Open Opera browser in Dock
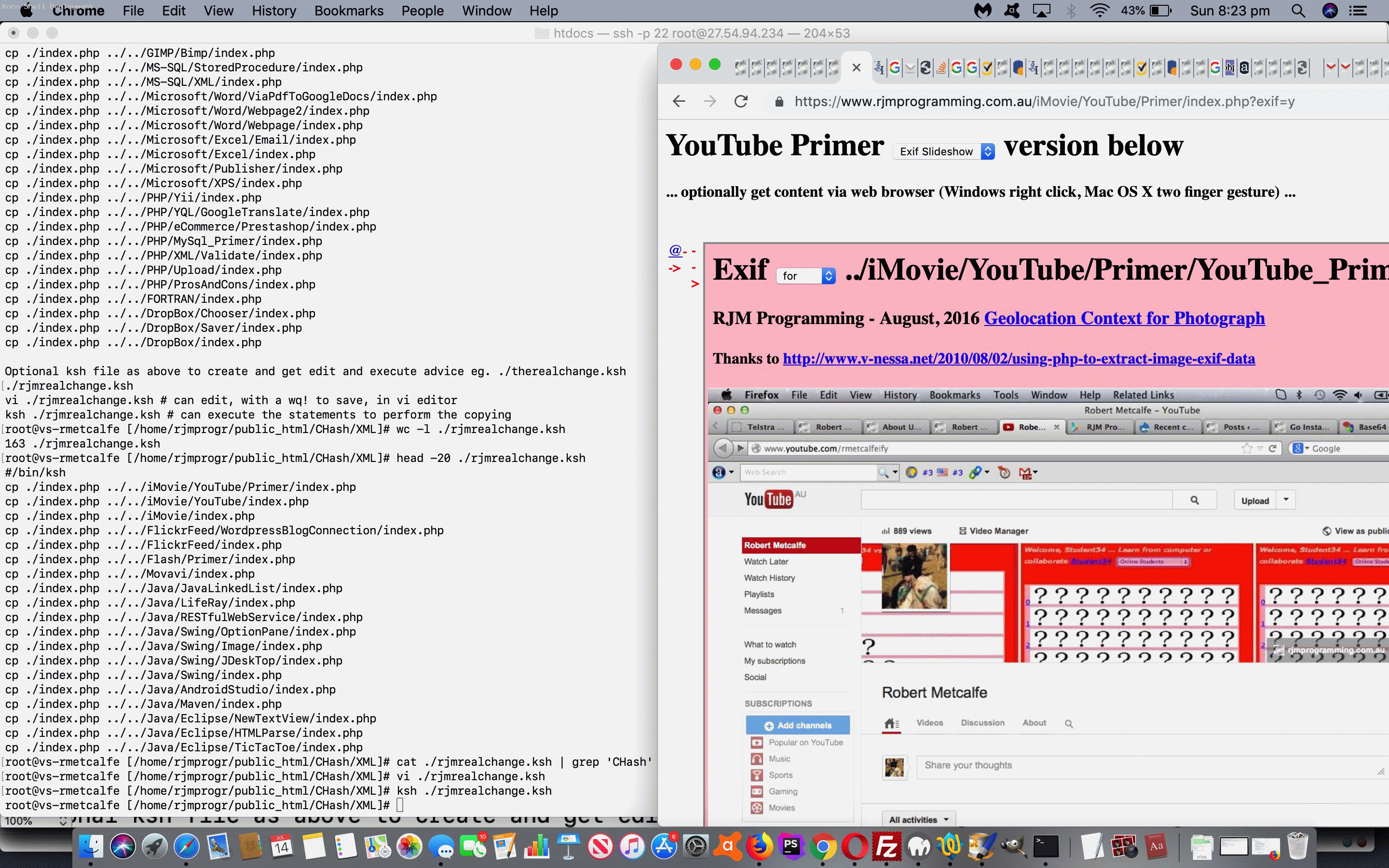The image size is (1389, 868). (855, 846)
